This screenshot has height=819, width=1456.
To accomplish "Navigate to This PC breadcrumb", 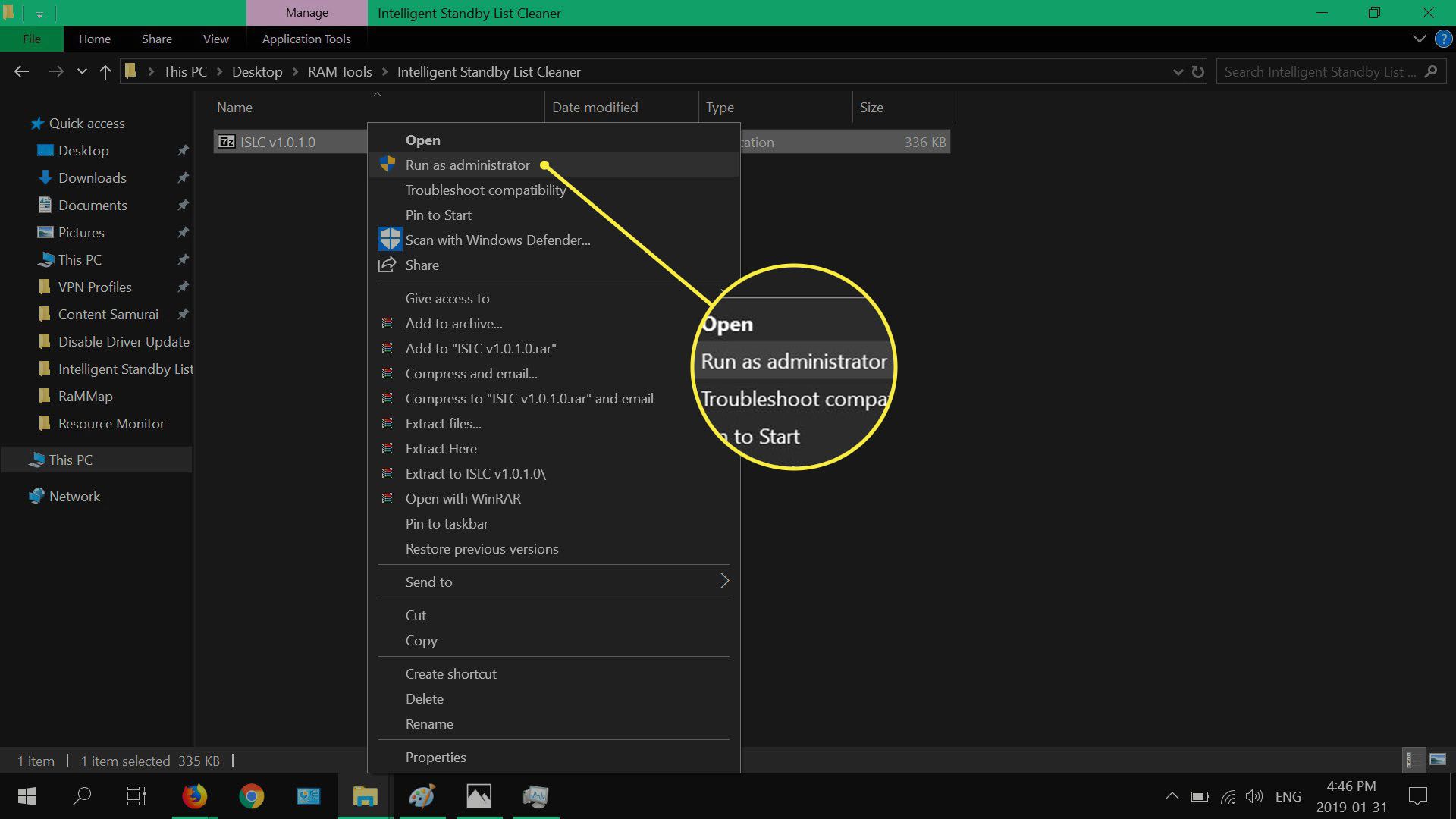I will (x=185, y=71).
